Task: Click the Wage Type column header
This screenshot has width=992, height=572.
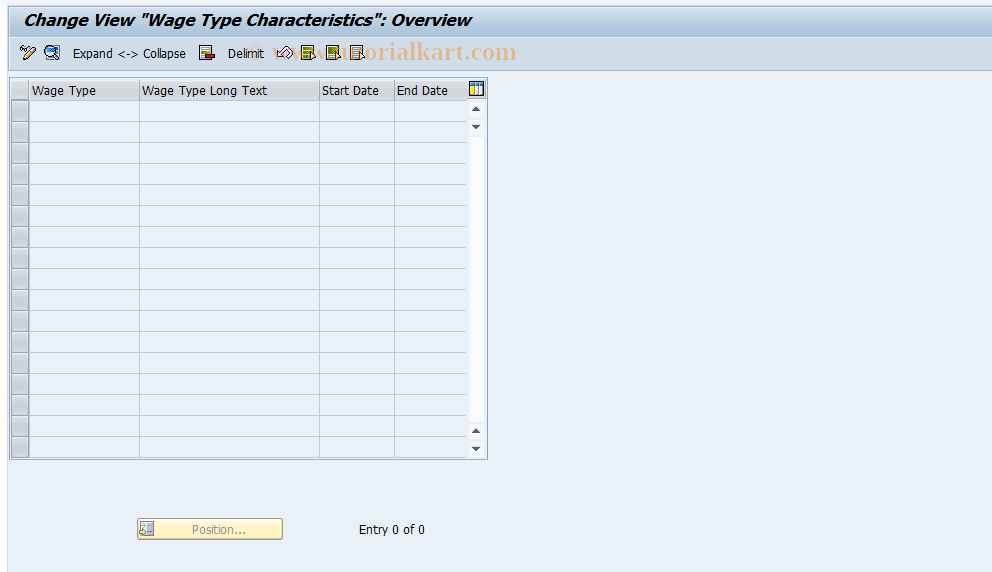Action: (84, 90)
